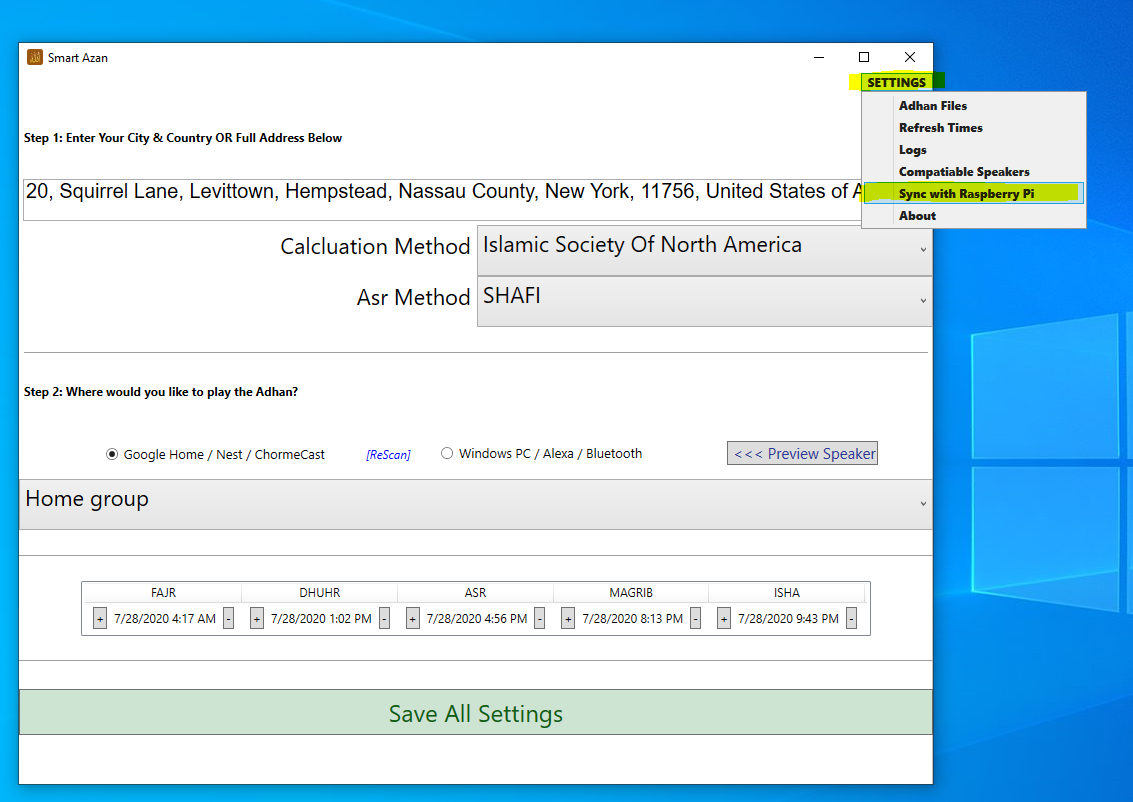Click the ReScan link
This screenshot has width=1133, height=802.
388,454
